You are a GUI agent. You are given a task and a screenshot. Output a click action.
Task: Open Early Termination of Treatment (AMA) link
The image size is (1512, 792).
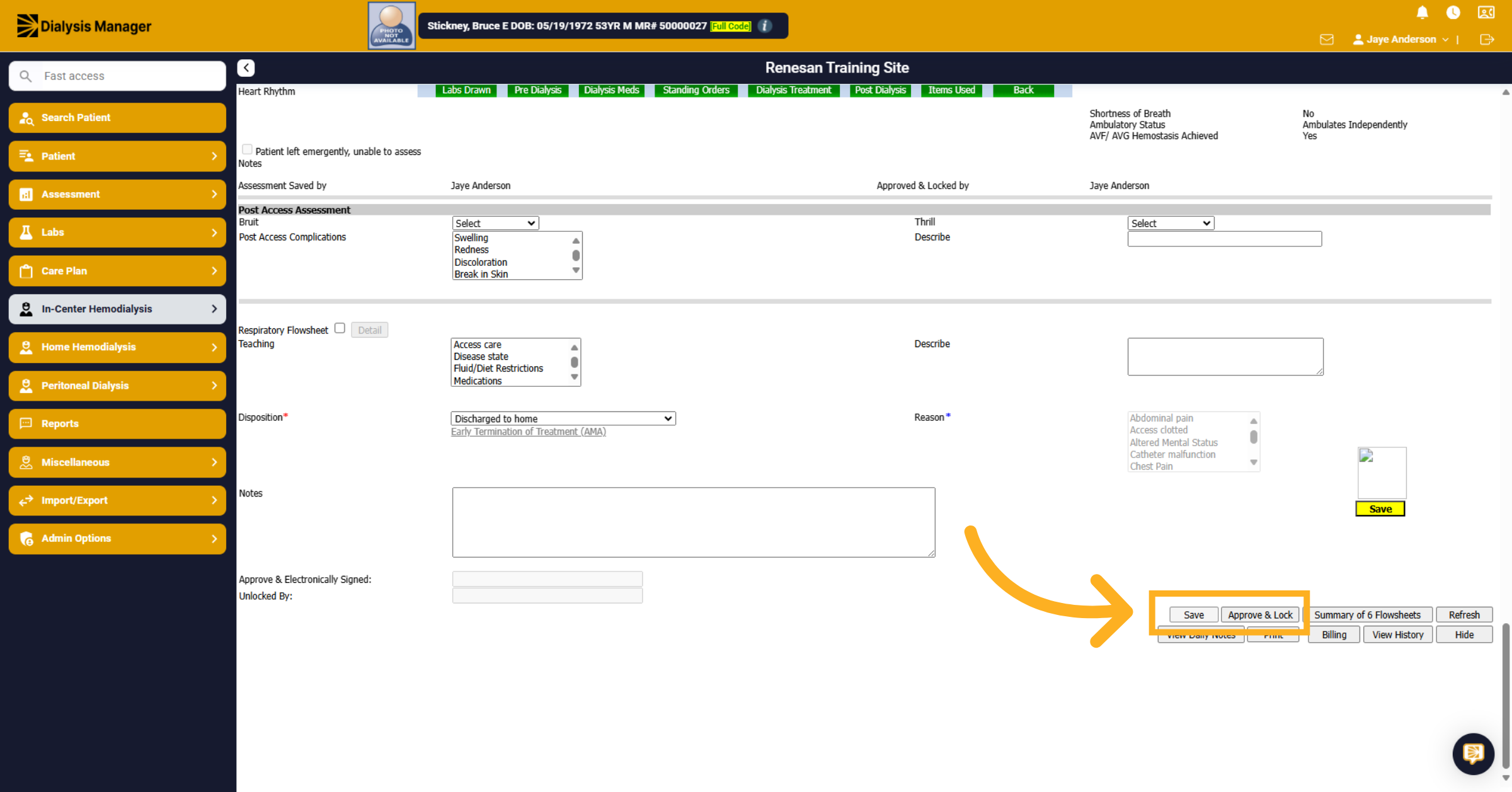[528, 432]
